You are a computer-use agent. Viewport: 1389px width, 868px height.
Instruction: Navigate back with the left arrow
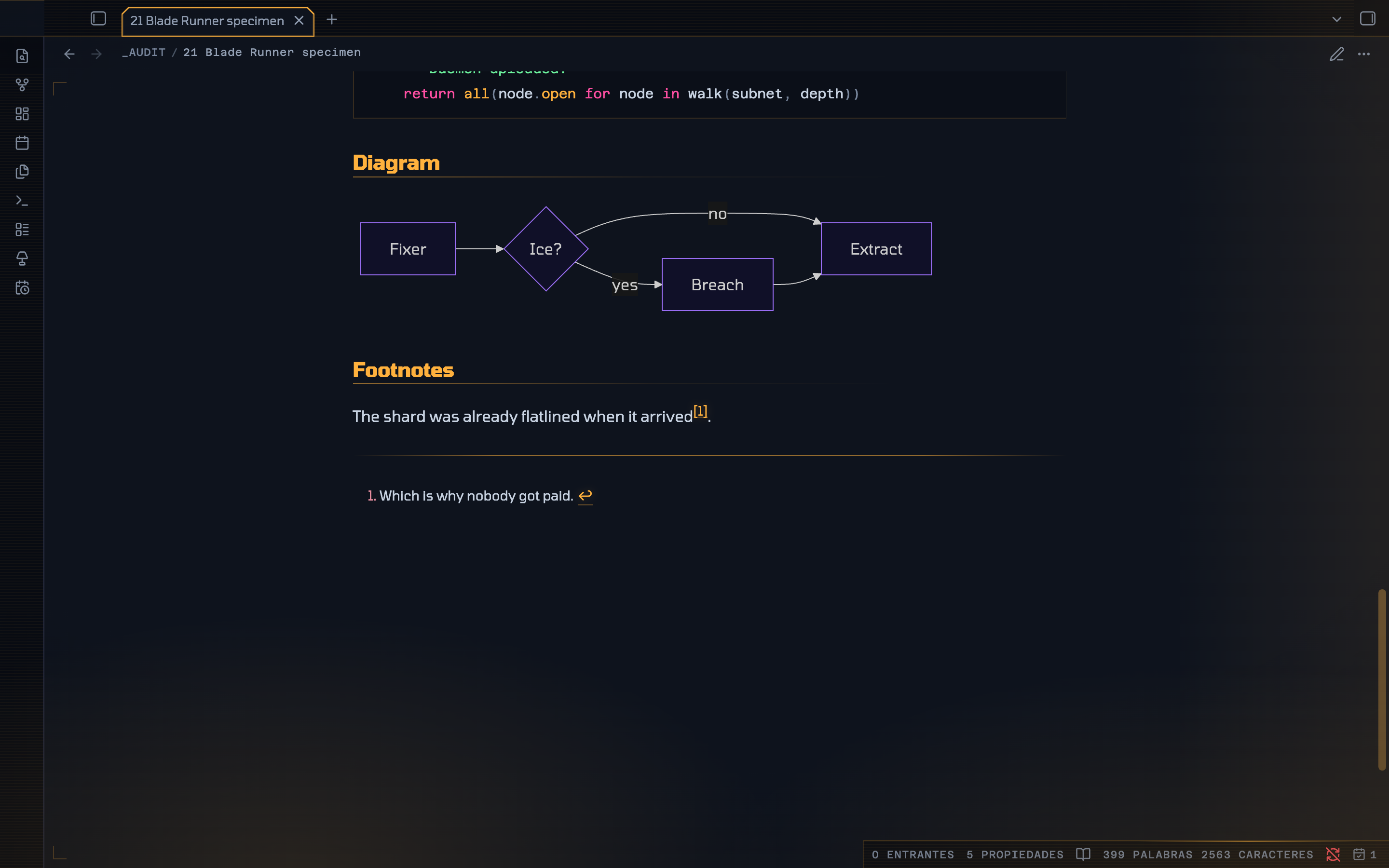69,54
